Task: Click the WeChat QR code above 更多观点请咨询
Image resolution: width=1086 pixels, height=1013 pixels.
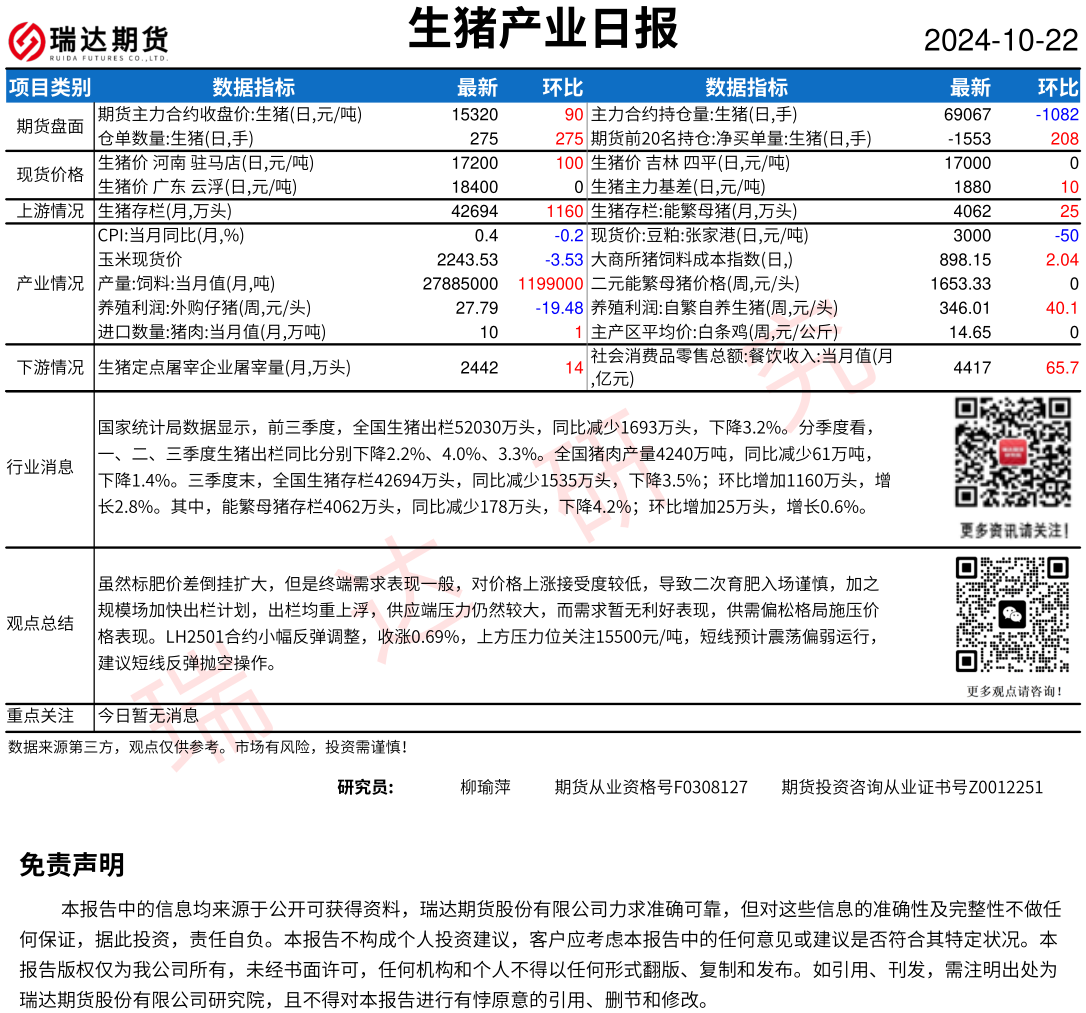Action: pyautogui.click(x=1011, y=615)
